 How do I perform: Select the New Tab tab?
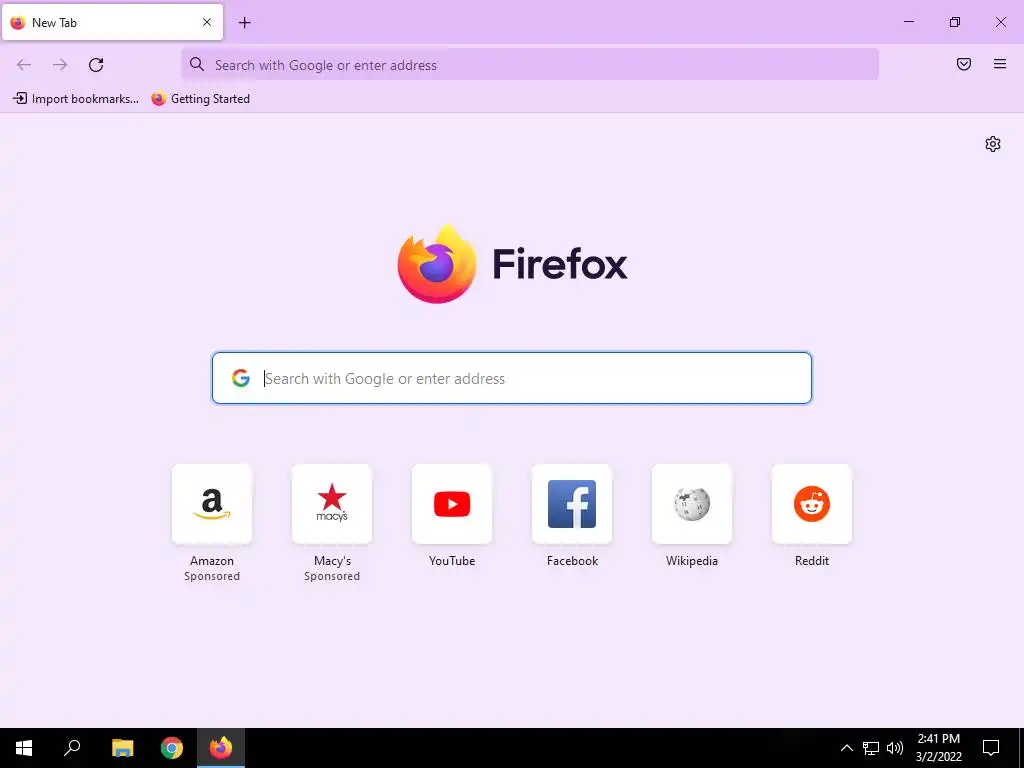[112, 22]
